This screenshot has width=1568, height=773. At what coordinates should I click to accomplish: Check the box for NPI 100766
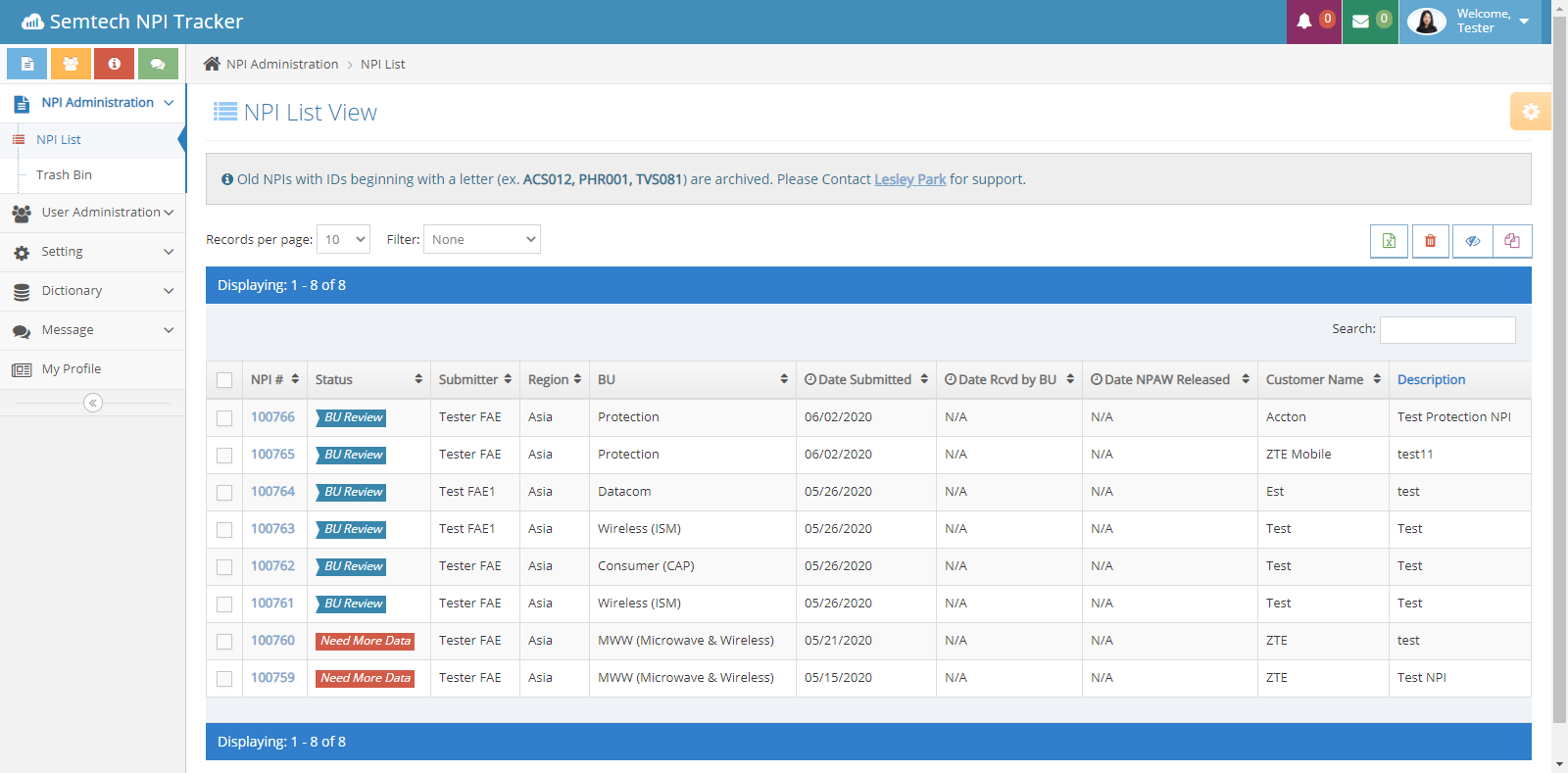coord(224,418)
